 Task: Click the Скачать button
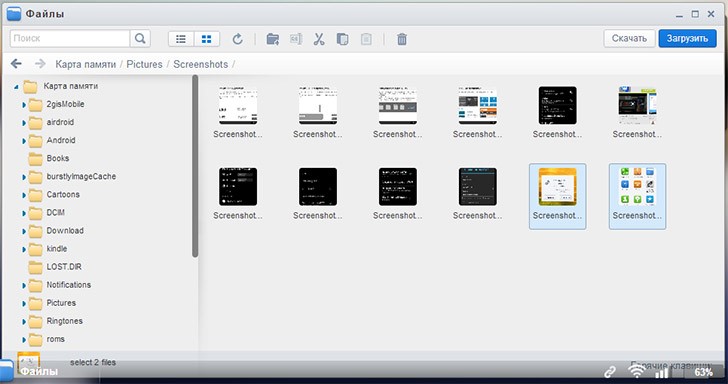(629, 39)
